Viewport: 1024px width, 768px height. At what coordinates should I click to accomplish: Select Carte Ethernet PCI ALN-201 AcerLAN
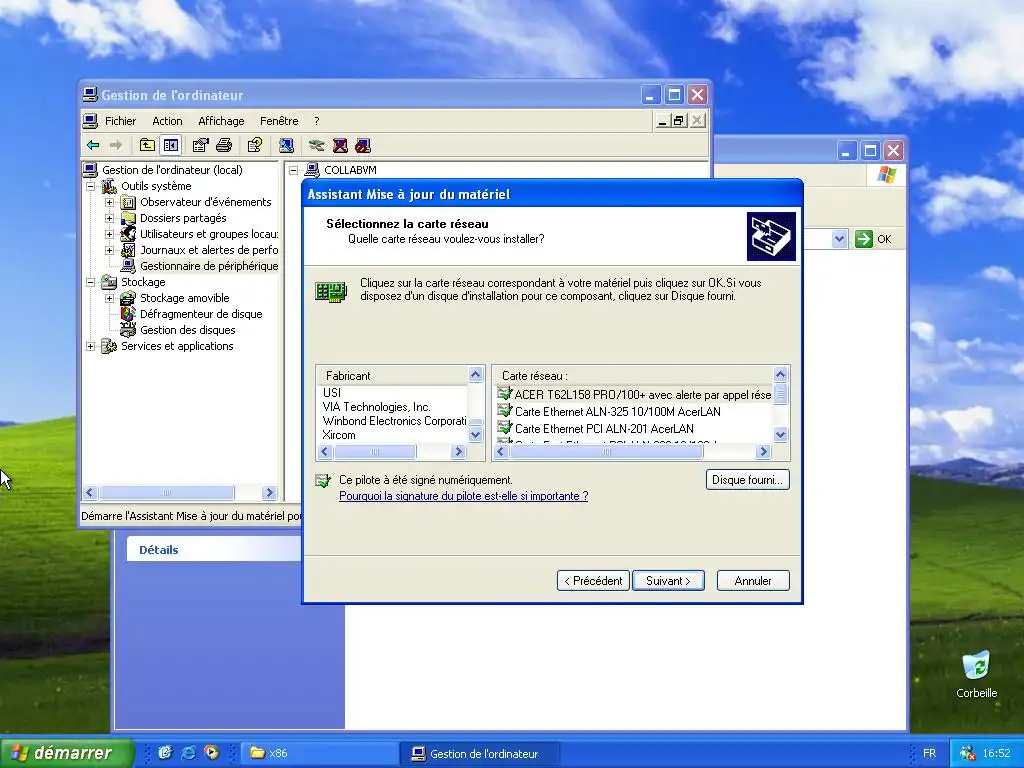pyautogui.click(x=596, y=428)
